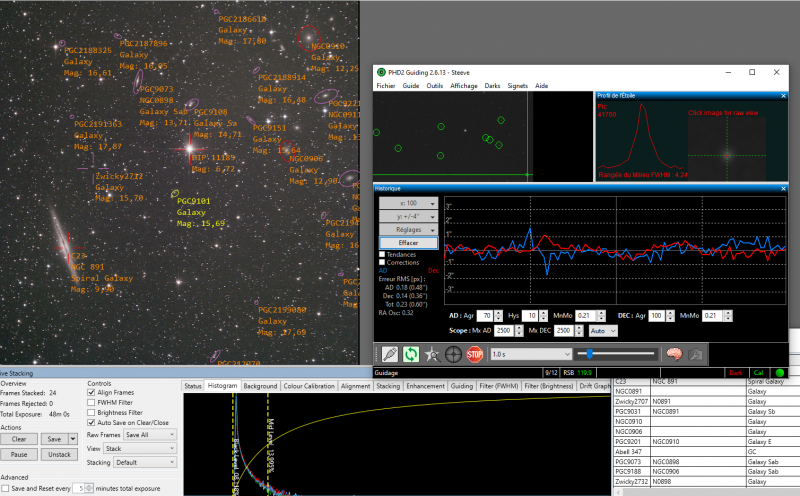Open the y: +/-4" scale dropdown

(x=408, y=216)
